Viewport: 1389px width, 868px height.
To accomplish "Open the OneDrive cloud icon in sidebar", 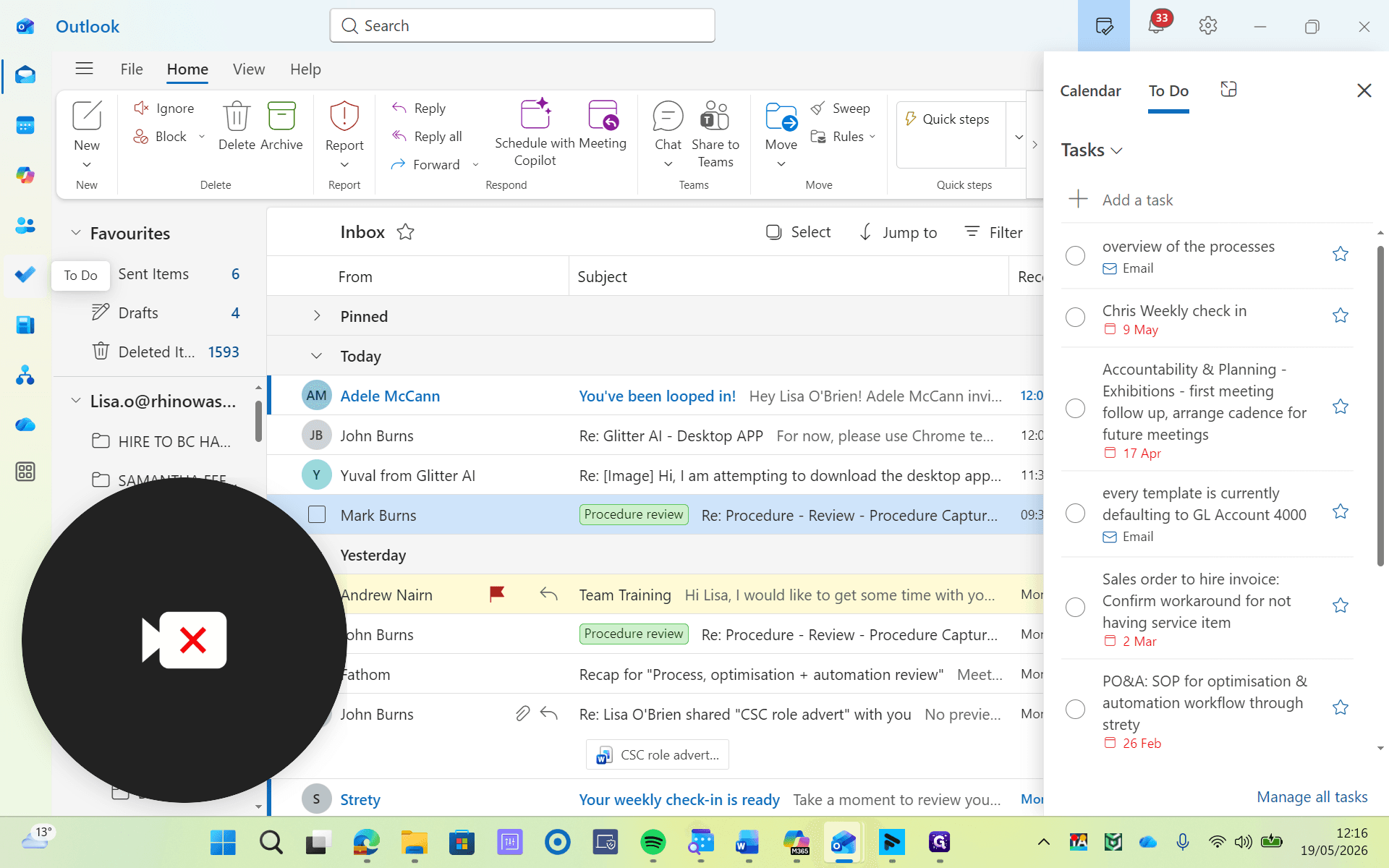I will tap(25, 425).
